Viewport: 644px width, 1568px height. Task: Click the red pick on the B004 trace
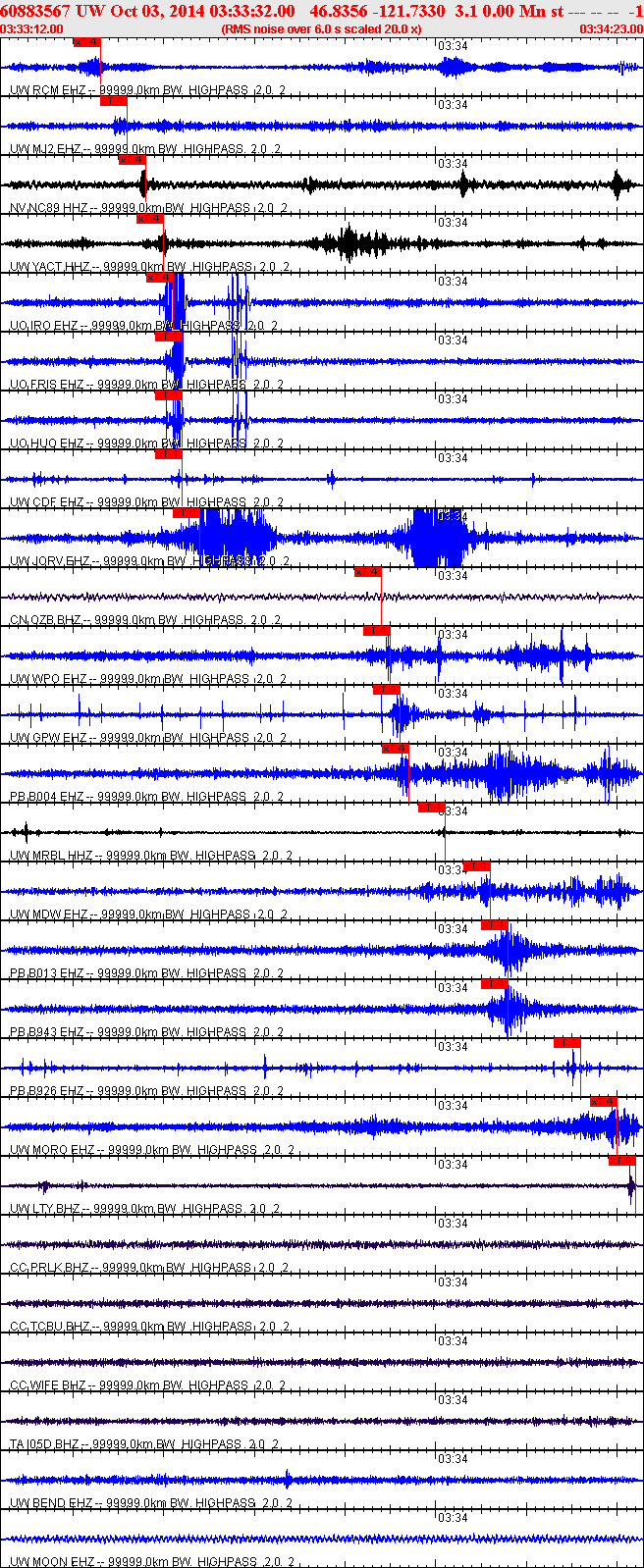click(x=396, y=749)
